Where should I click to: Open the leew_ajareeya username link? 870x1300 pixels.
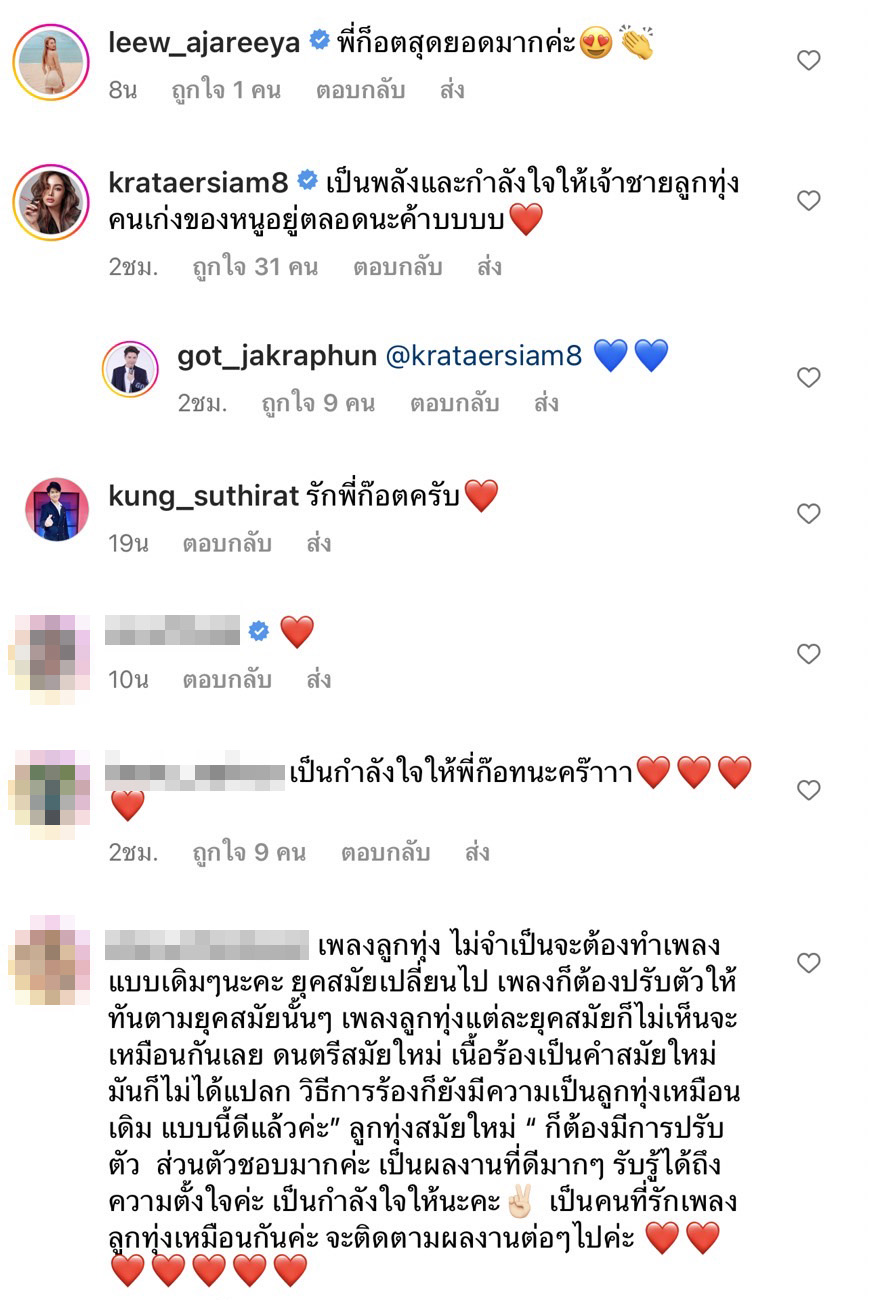click(204, 43)
